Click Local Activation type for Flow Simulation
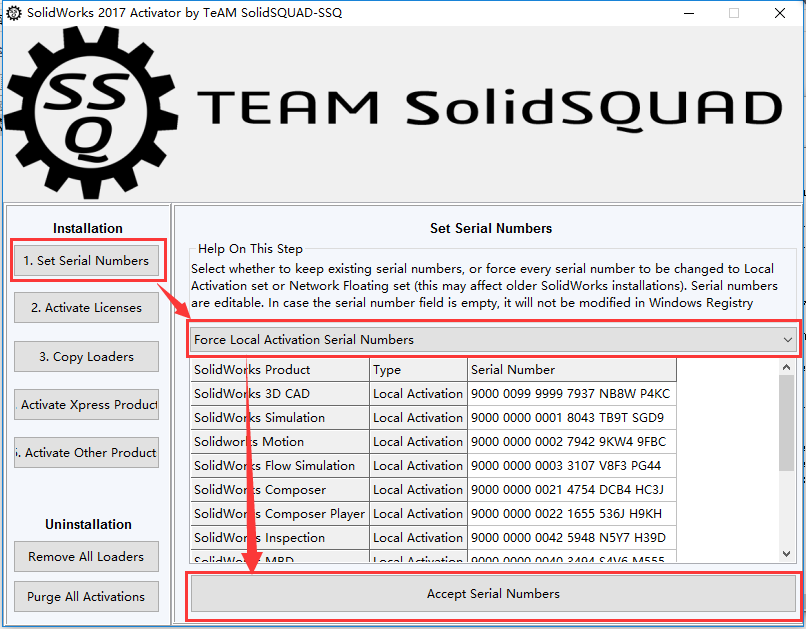Screen dimensions: 806x629 tap(418, 466)
